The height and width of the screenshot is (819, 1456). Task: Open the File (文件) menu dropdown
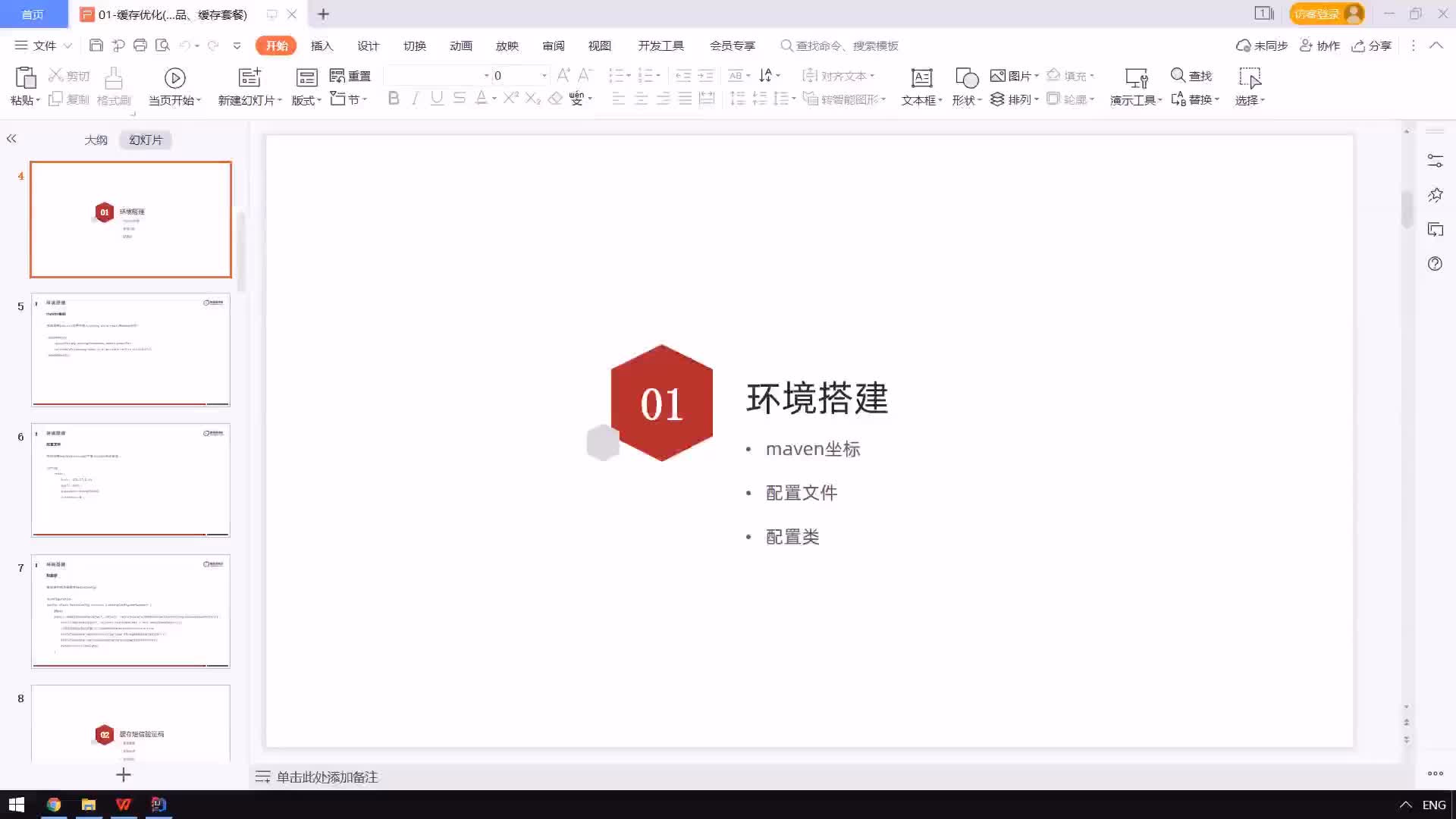tap(43, 45)
